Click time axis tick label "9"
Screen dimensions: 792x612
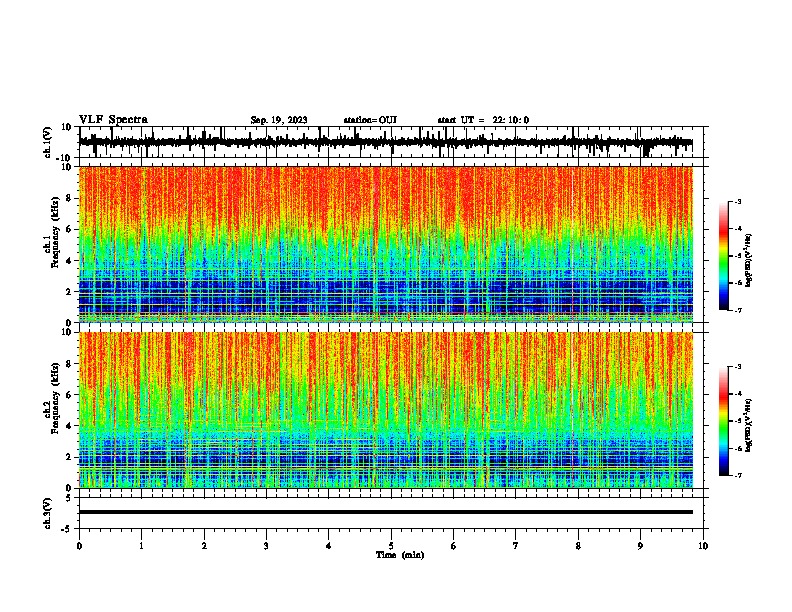640,546
